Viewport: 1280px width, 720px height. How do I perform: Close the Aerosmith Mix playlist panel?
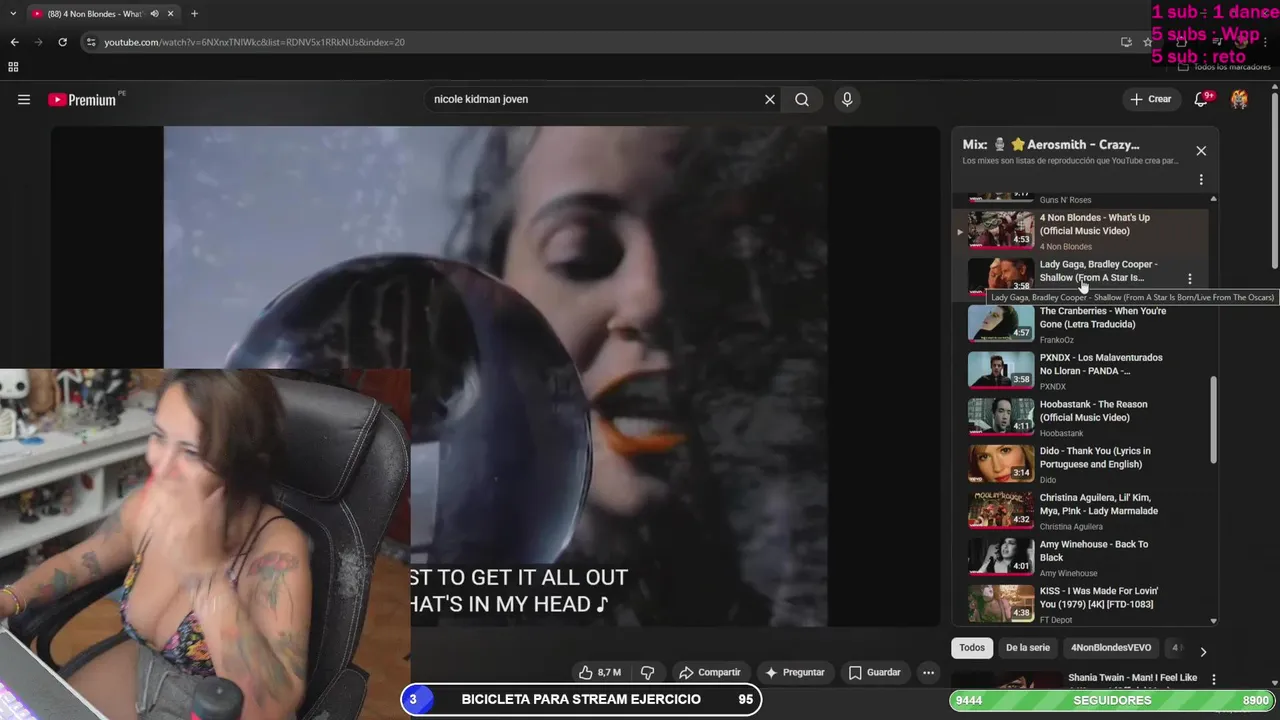[x=1201, y=151]
